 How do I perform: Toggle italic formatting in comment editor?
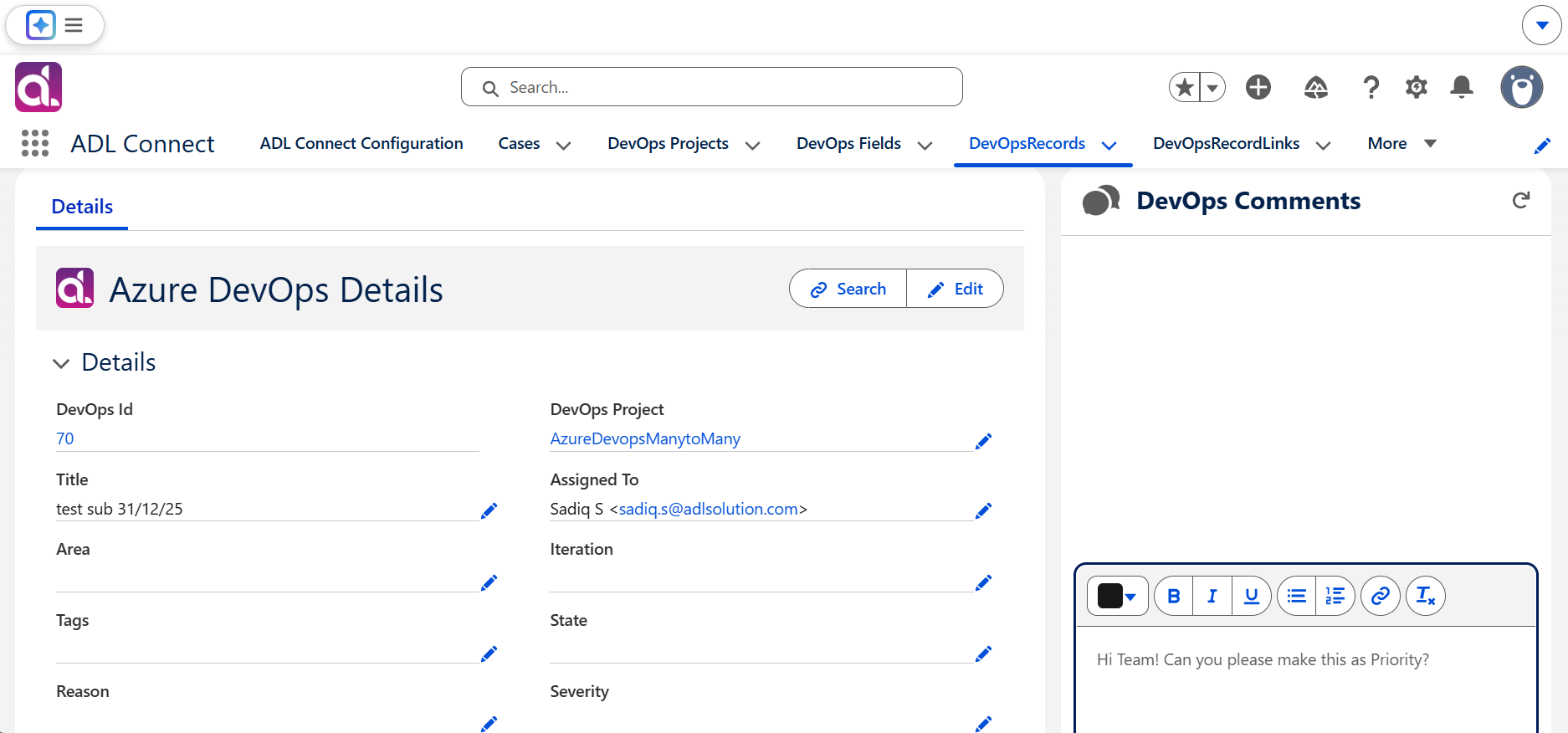[1212, 596]
